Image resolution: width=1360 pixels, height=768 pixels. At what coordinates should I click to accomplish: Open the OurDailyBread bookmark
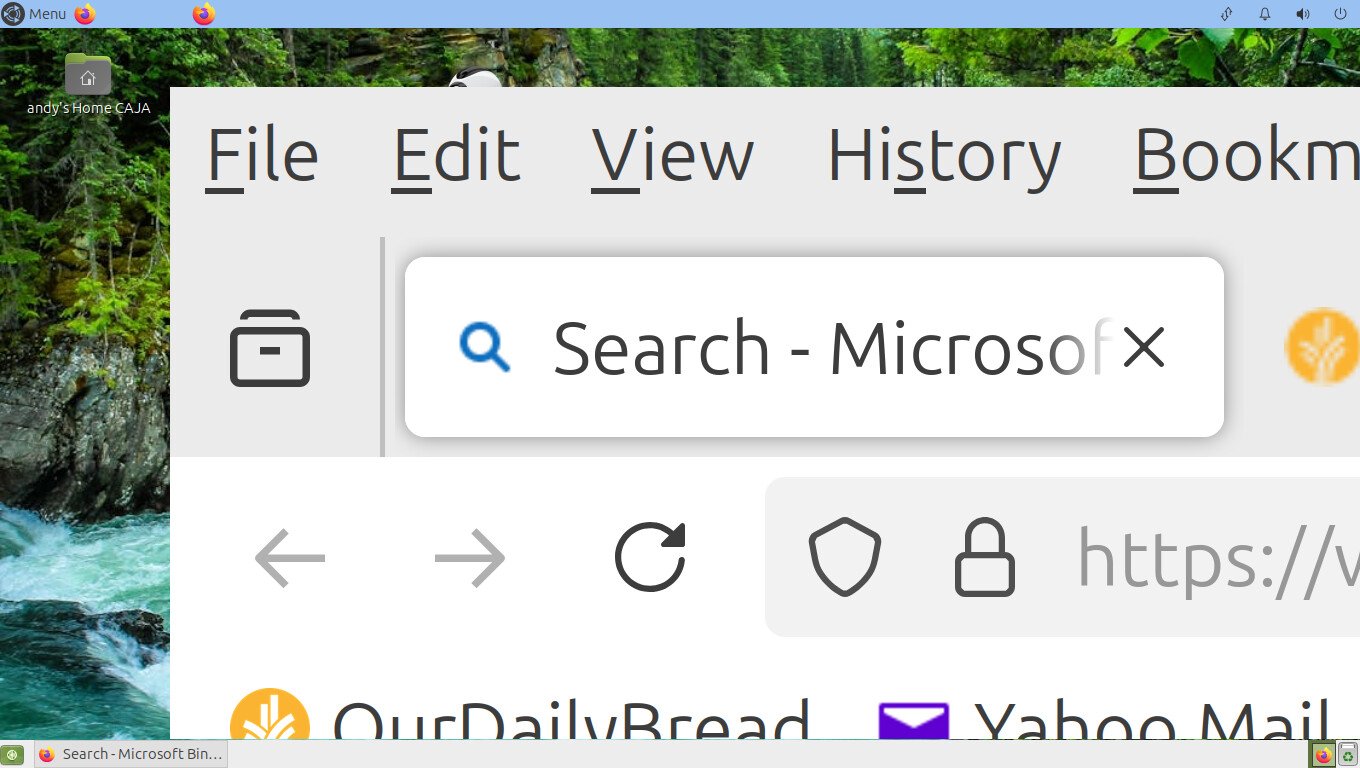point(520,718)
